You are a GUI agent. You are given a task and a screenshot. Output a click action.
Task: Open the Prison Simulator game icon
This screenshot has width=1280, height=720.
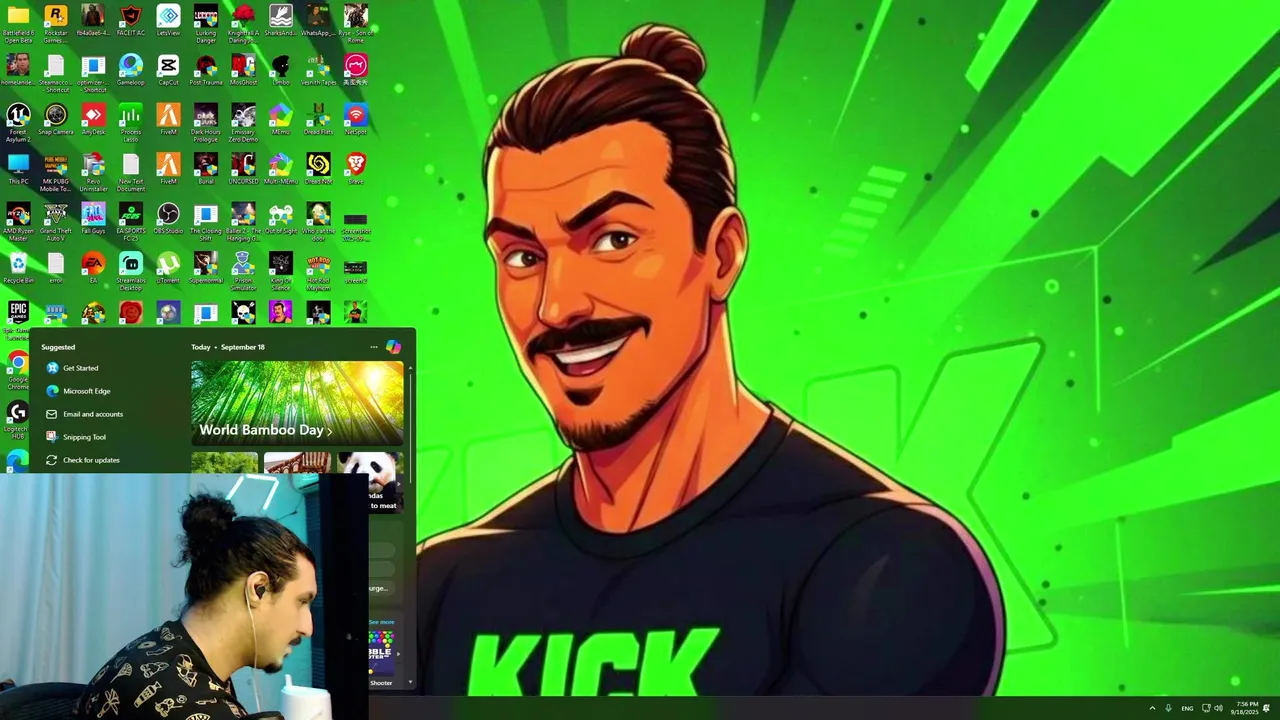pyautogui.click(x=243, y=272)
